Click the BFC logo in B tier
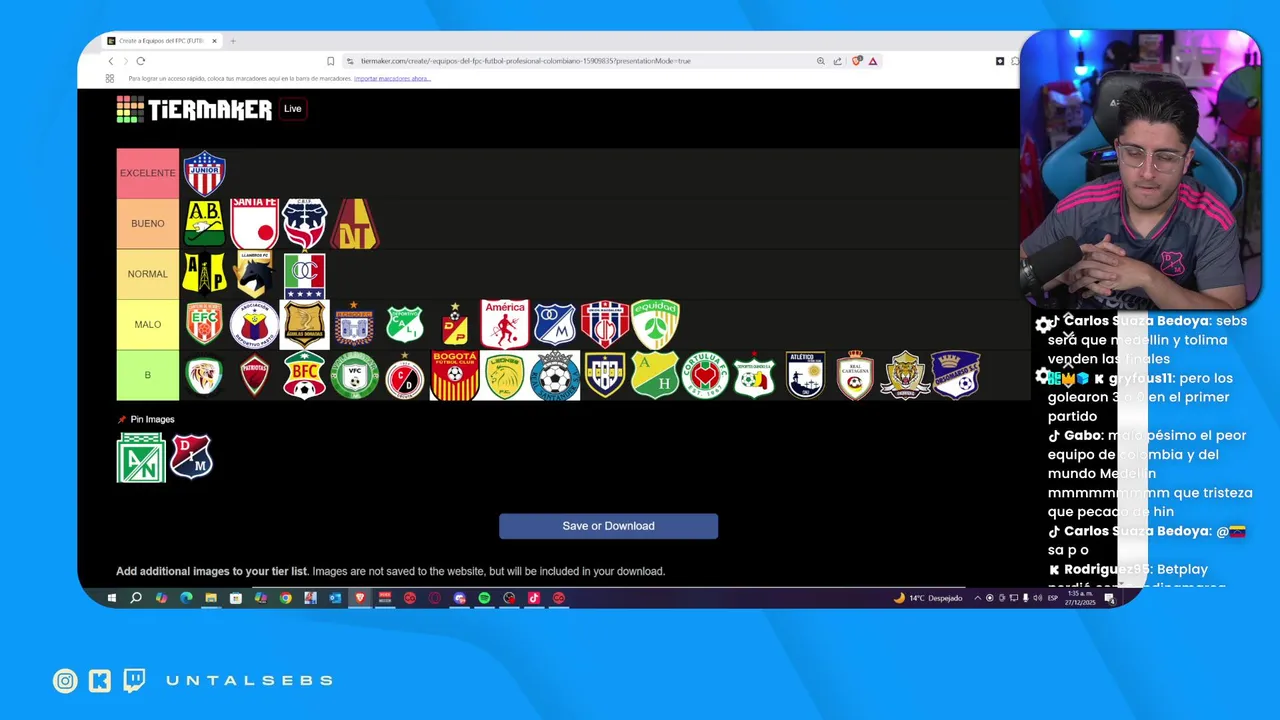Screen dimensions: 1280x720 coord(304,375)
